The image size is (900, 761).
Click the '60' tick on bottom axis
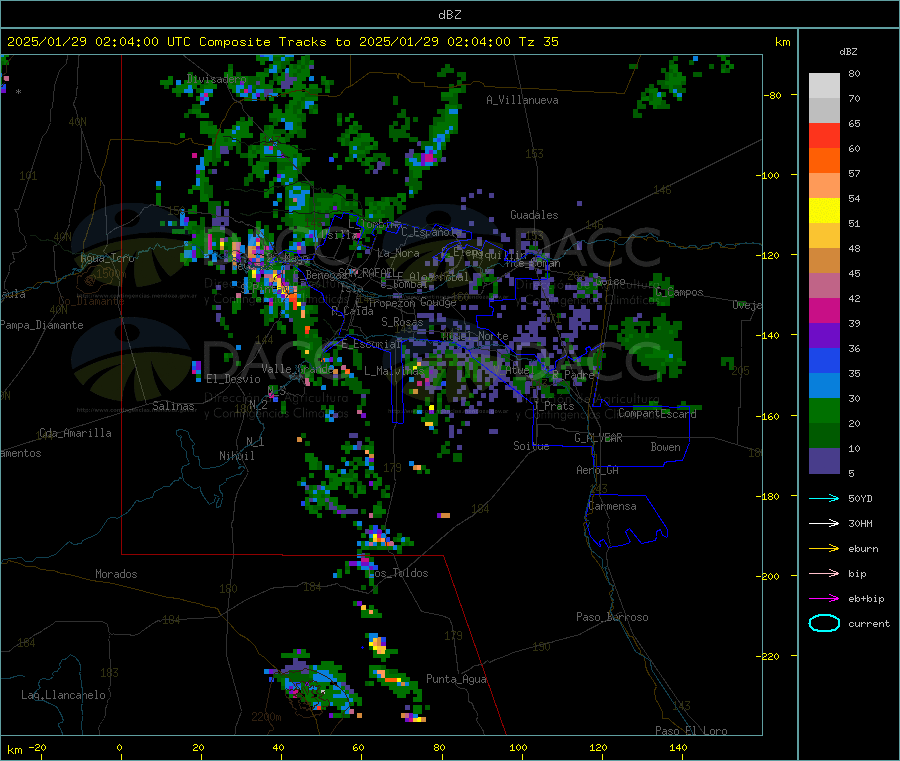point(358,747)
